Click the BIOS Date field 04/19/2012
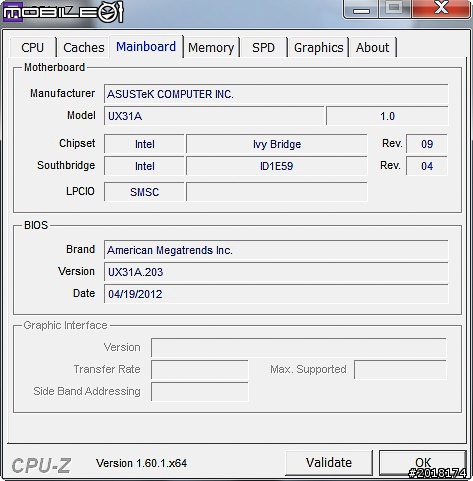Screen dimensions: 473x481 coord(276,294)
